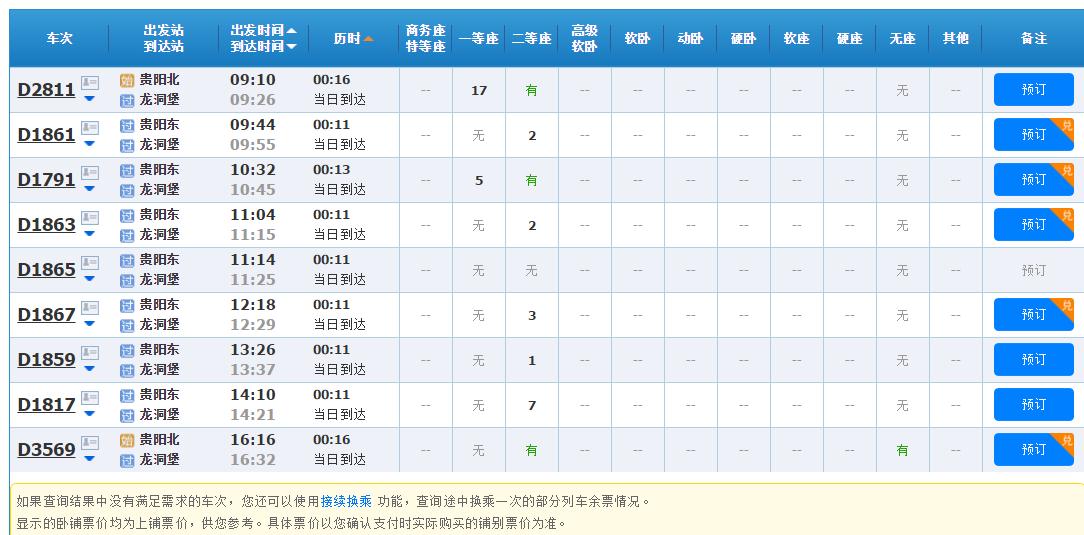Book train D1791 with 预订 button
Viewport: 1084px width, 535px height.
point(1034,180)
